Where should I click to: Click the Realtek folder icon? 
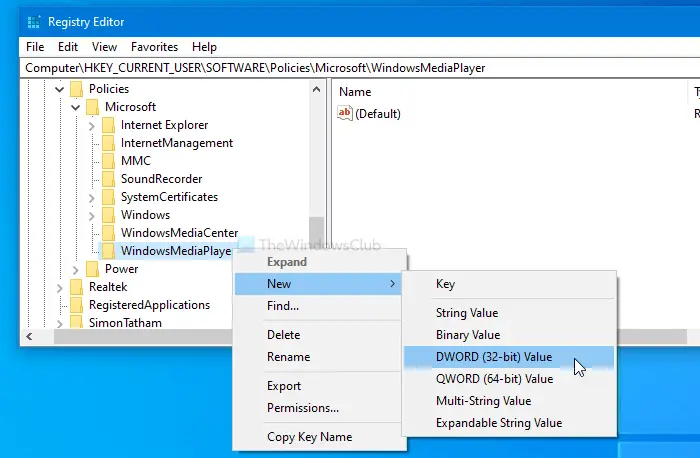pyautogui.click(x=77, y=287)
